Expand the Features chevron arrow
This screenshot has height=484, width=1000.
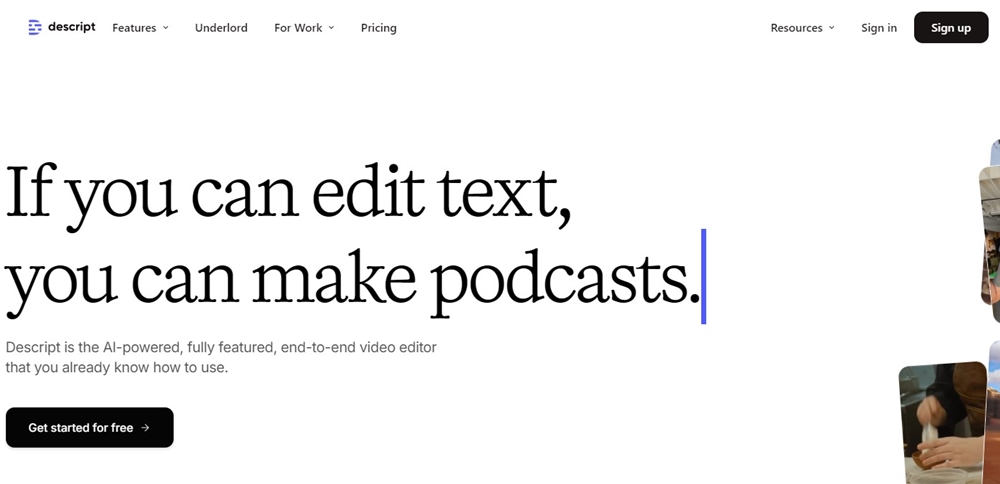click(x=166, y=28)
